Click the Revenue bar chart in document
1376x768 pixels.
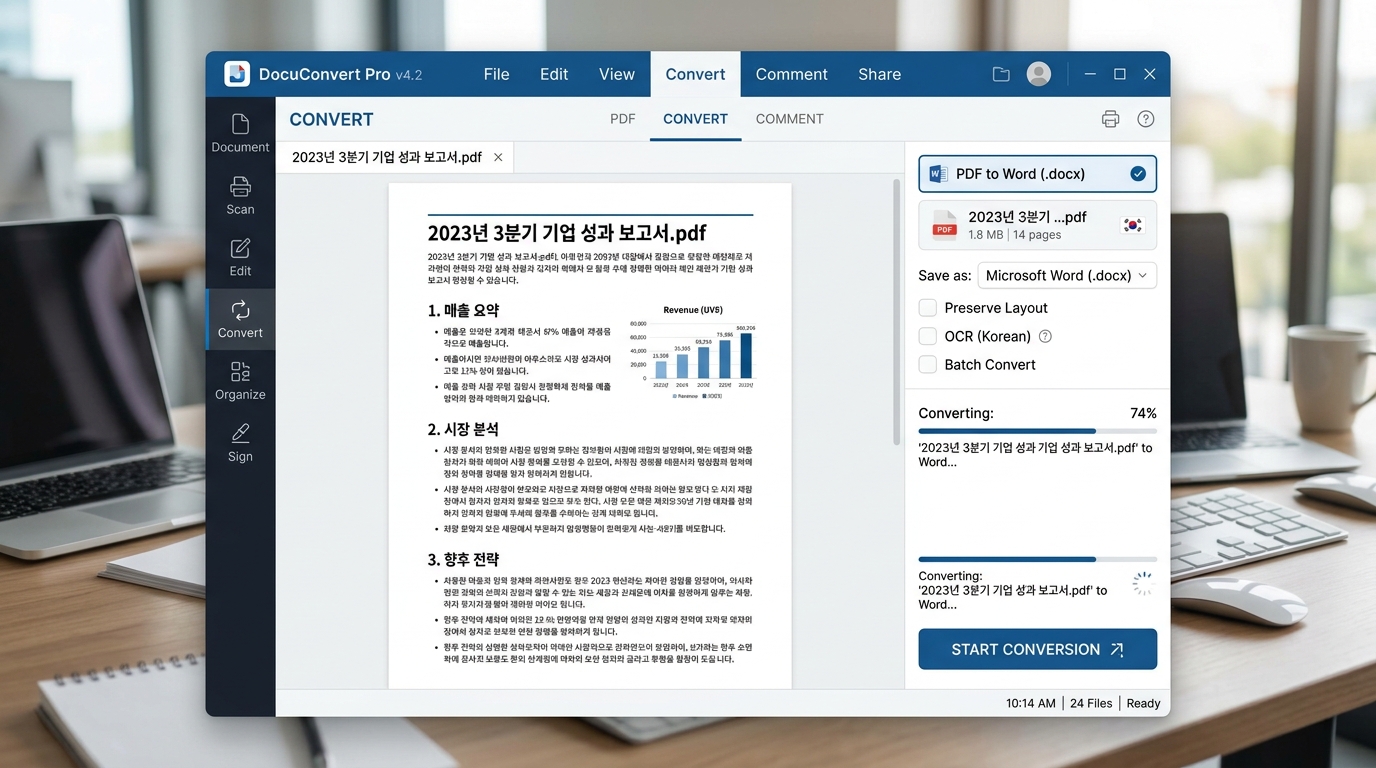coord(693,352)
